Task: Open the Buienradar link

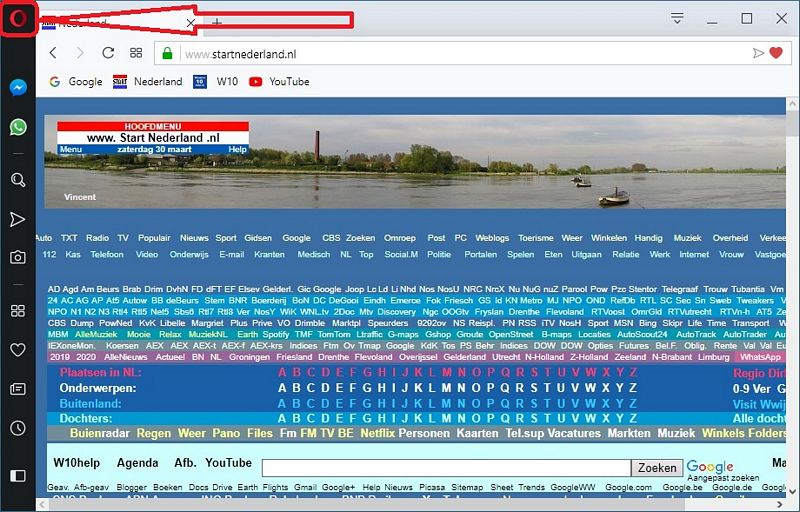Action: (99, 433)
